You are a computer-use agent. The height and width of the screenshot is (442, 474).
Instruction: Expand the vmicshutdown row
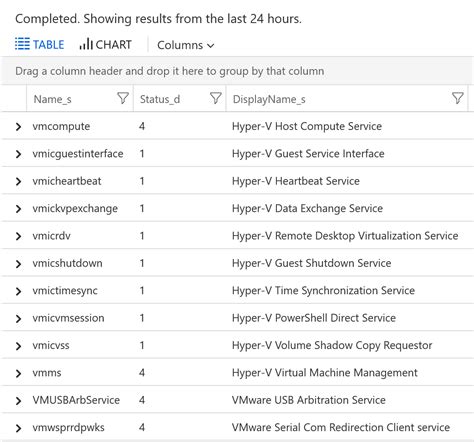point(18,264)
